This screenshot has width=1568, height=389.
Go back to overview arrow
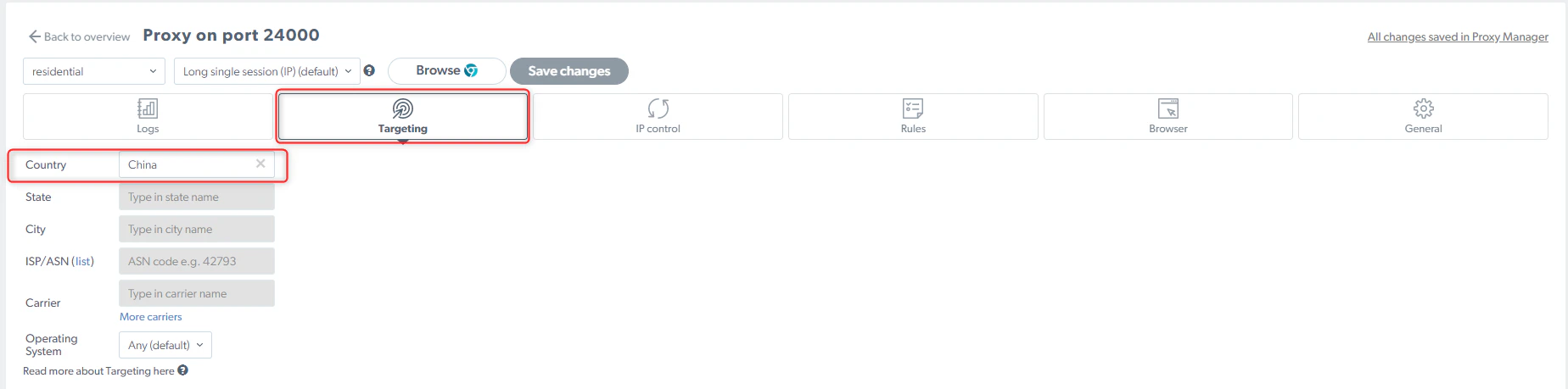point(35,36)
